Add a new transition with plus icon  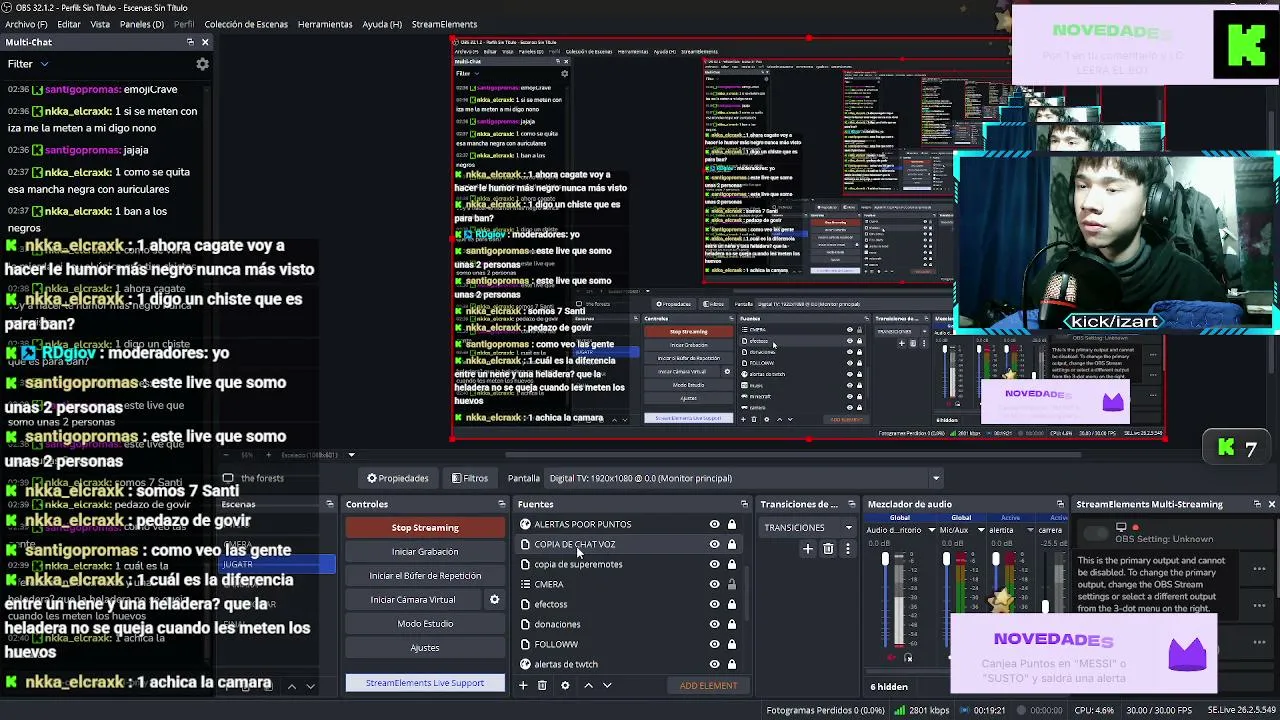(808, 549)
